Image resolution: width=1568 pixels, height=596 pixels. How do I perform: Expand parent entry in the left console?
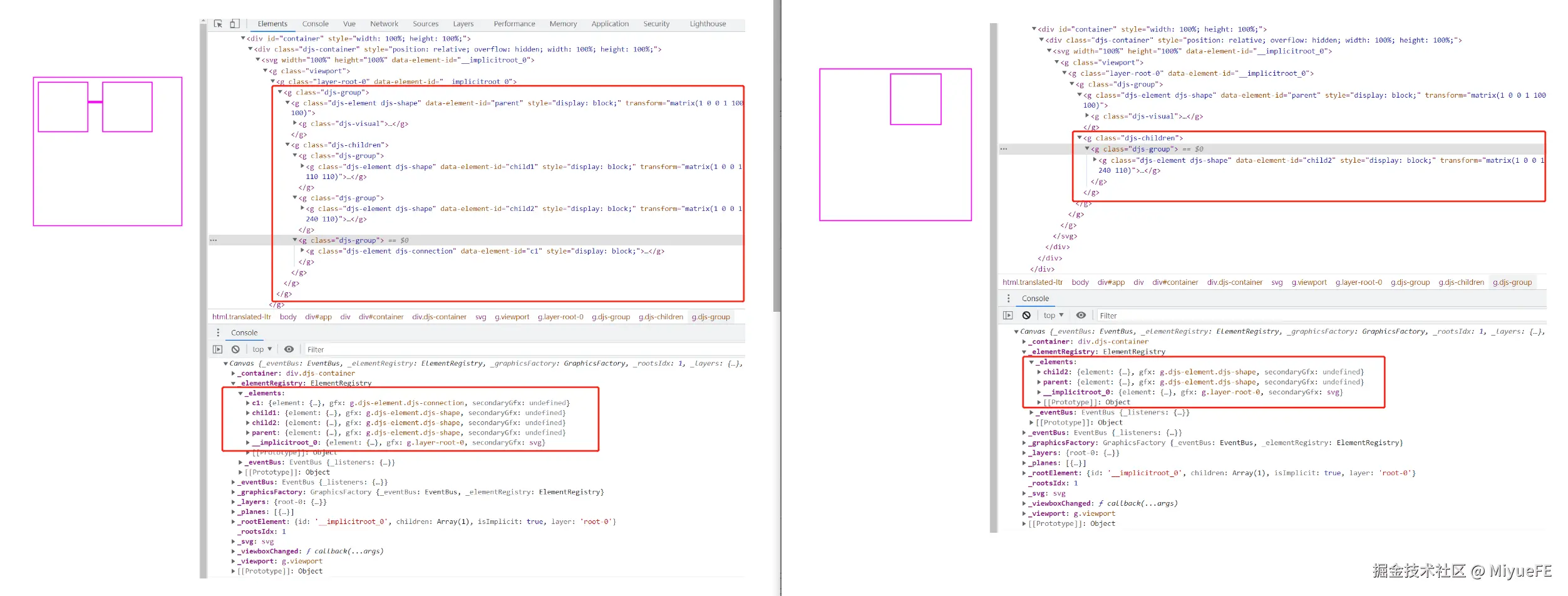point(248,433)
